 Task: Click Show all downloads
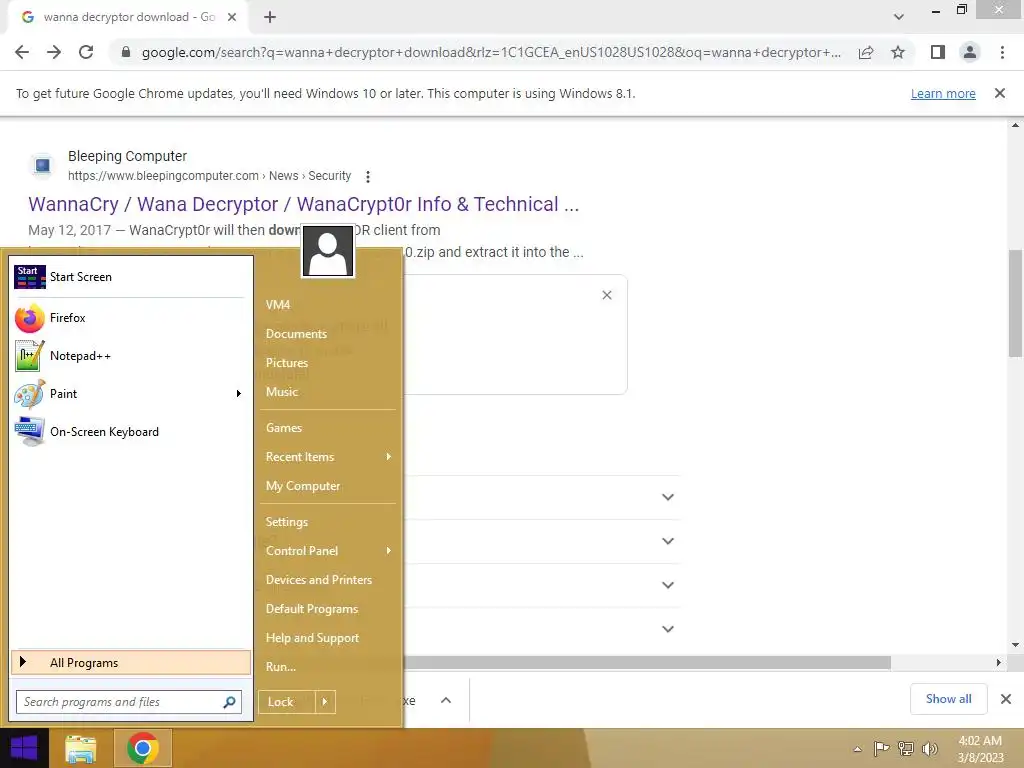[948, 699]
